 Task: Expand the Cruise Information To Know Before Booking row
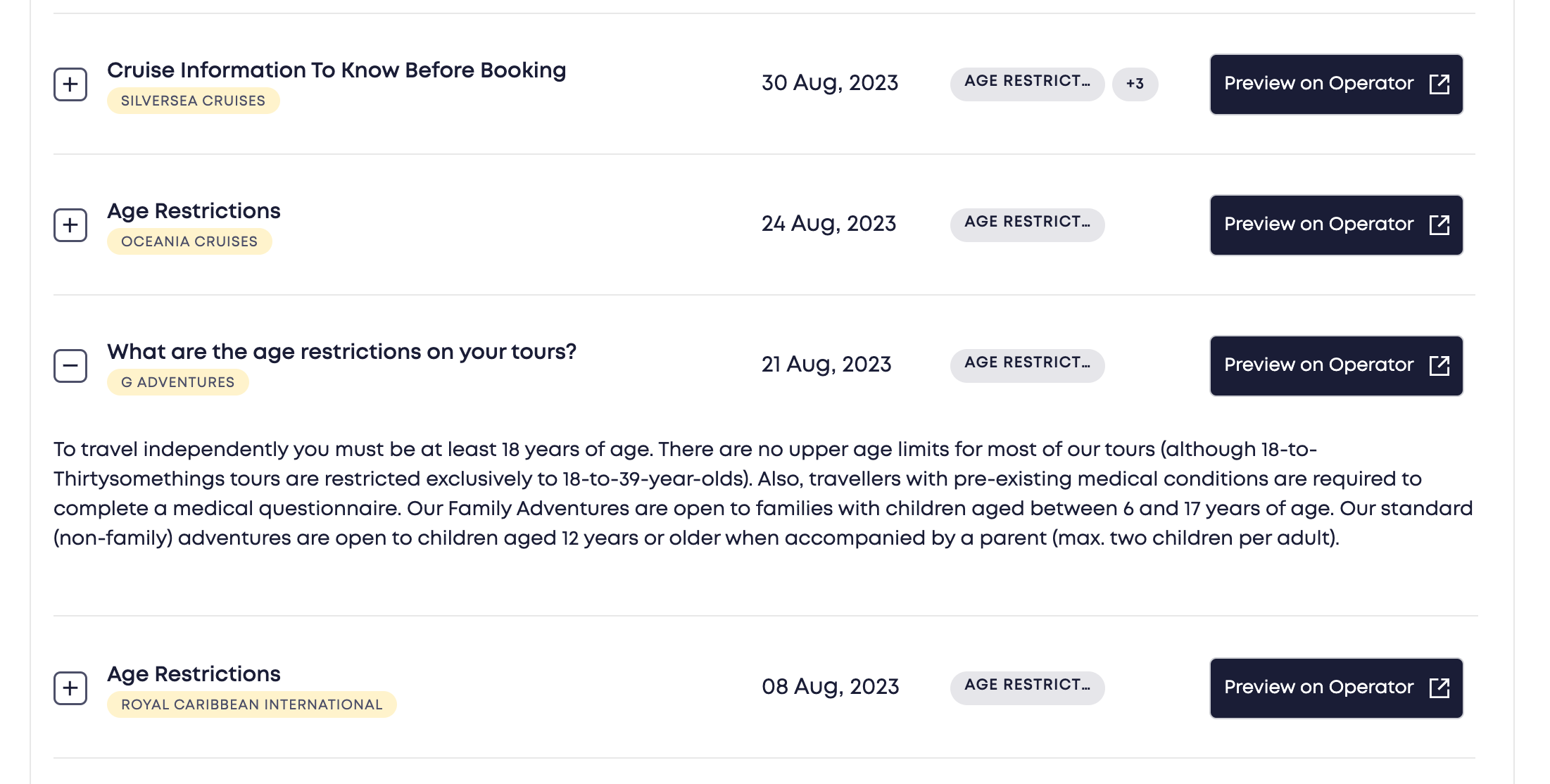(x=70, y=84)
